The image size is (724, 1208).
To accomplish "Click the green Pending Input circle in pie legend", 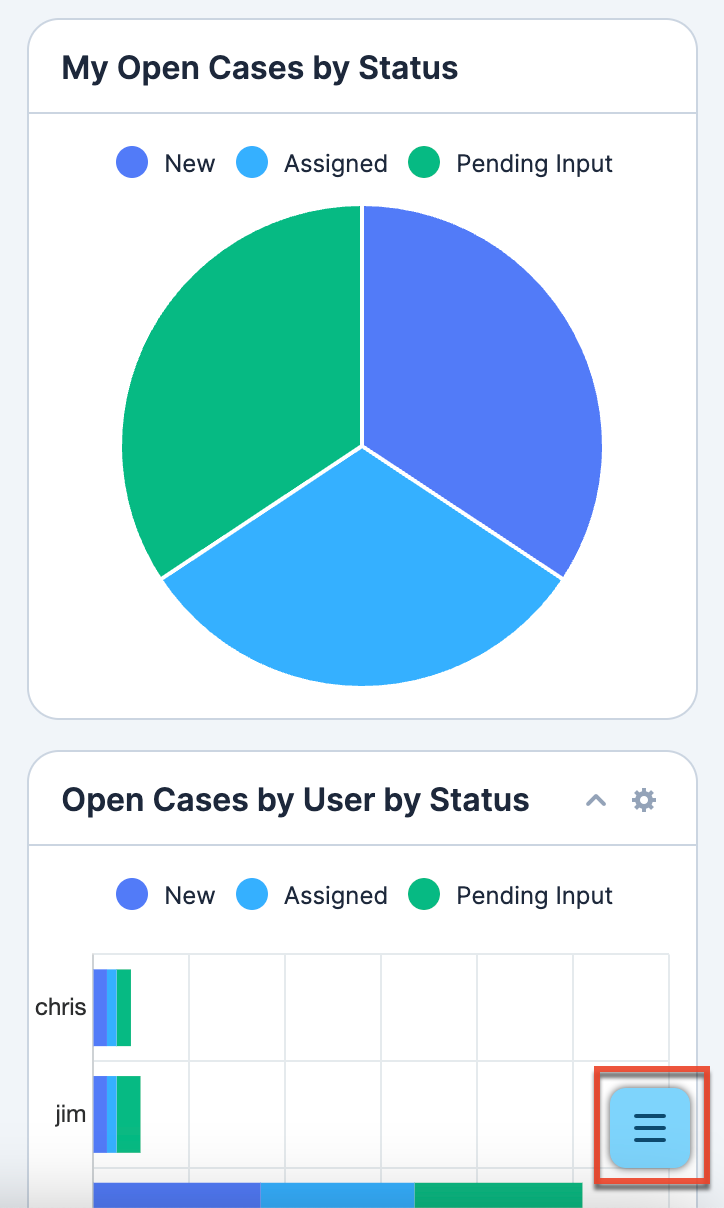I will [x=425, y=163].
